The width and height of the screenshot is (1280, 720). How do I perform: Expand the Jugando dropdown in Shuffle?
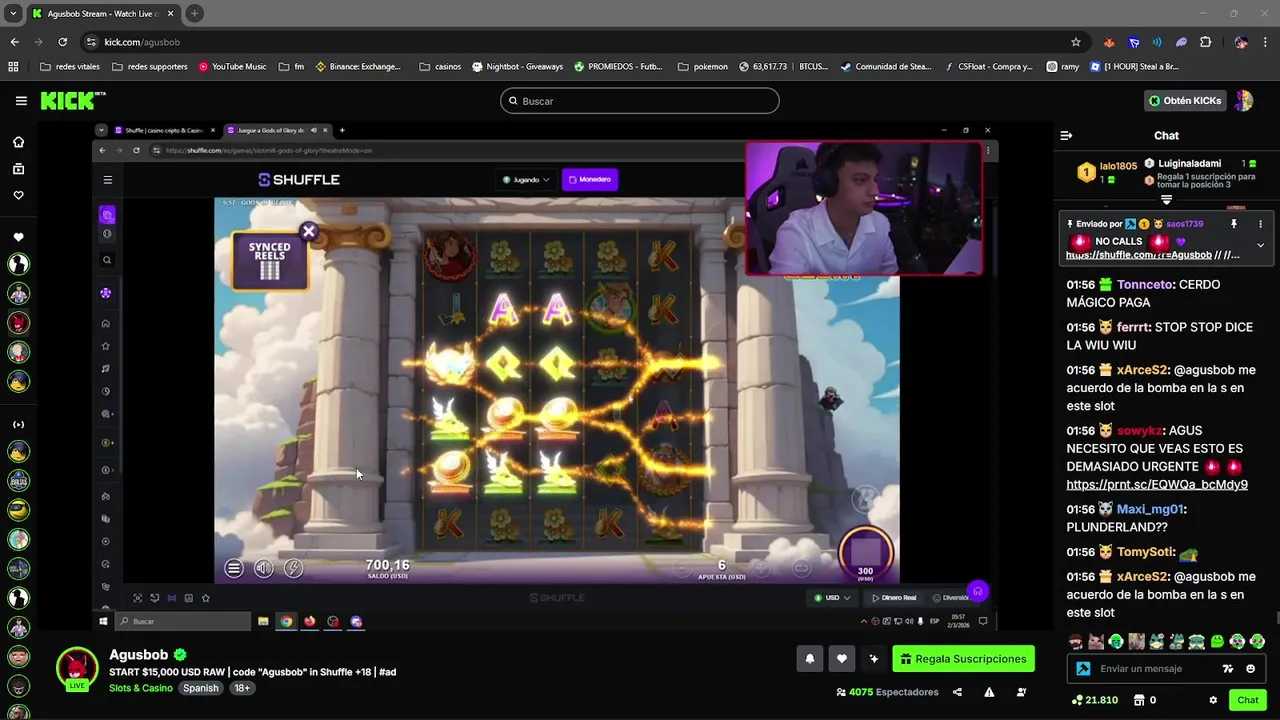(526, 180)
